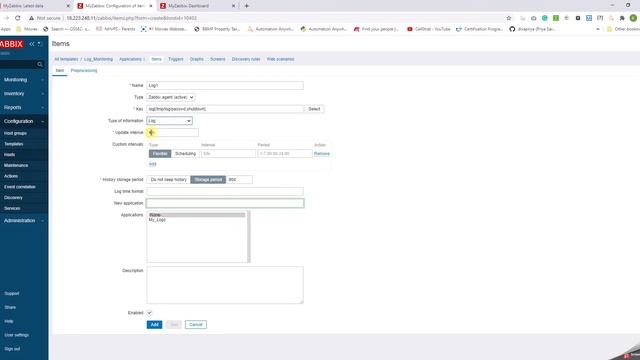Open the Web scenarios tab
This screenshot has width=640, height=360.
coord(280,59)
